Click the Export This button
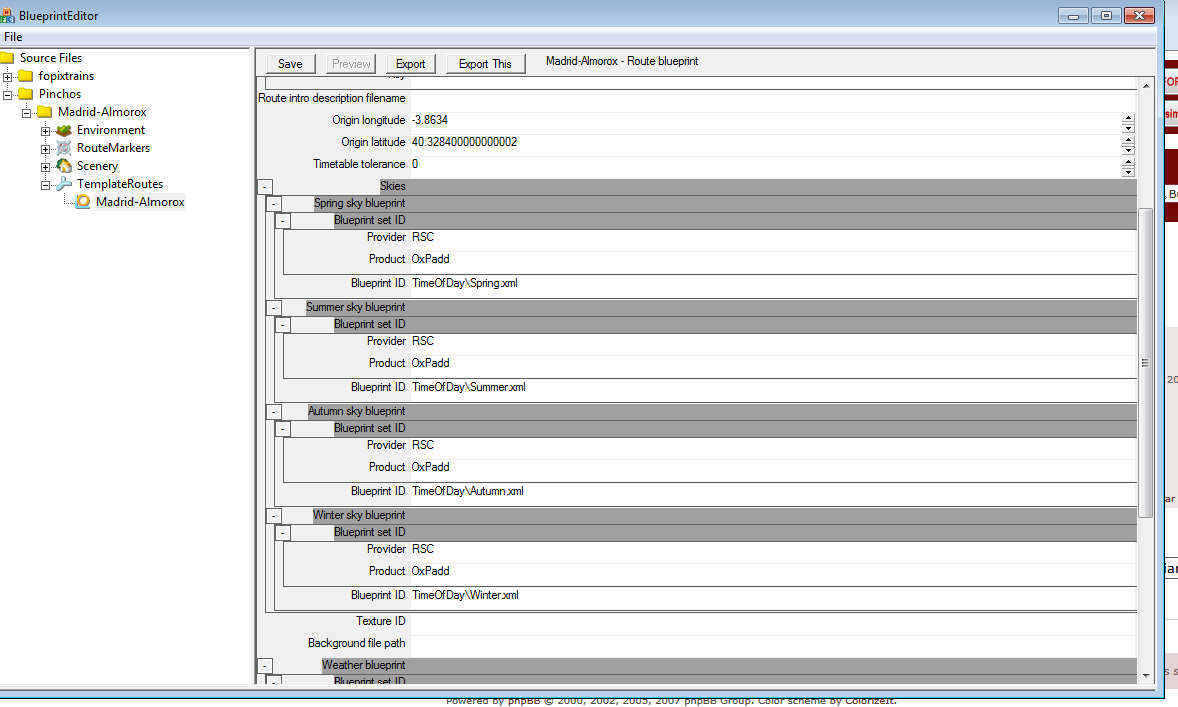Image resolution: width=1178 pixels, height=707 pixels. coord(485,64)
